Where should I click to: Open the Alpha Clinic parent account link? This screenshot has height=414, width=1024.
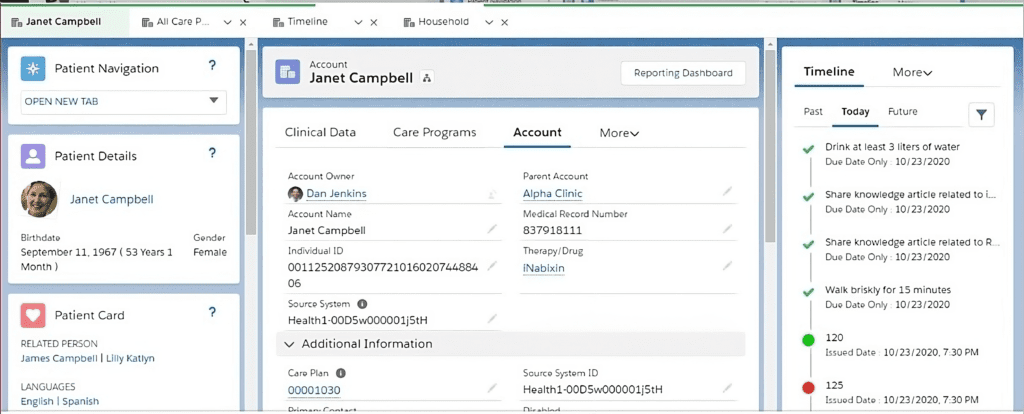[x=553, y=193]
